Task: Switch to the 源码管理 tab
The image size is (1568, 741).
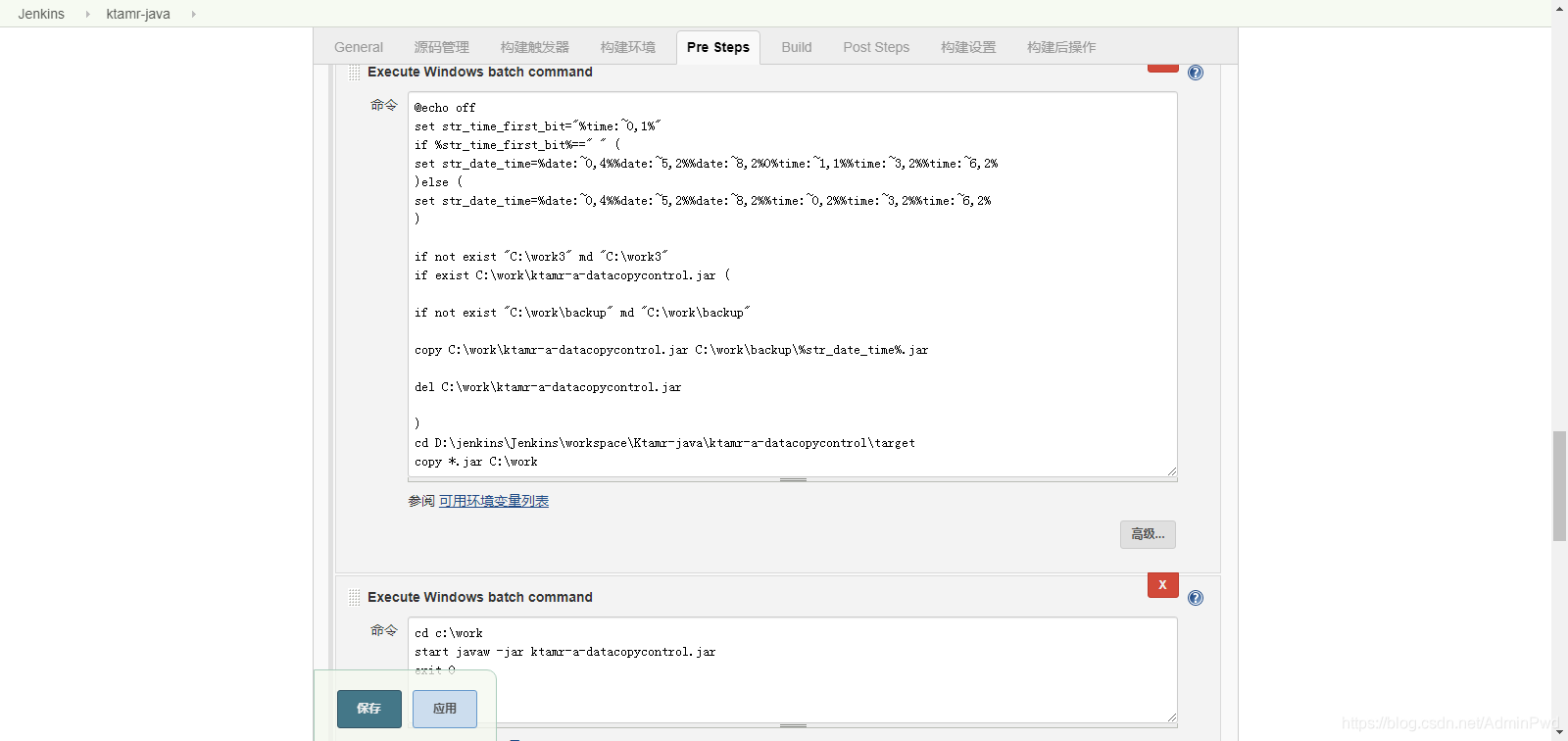Action: click(x=441, y=47)
